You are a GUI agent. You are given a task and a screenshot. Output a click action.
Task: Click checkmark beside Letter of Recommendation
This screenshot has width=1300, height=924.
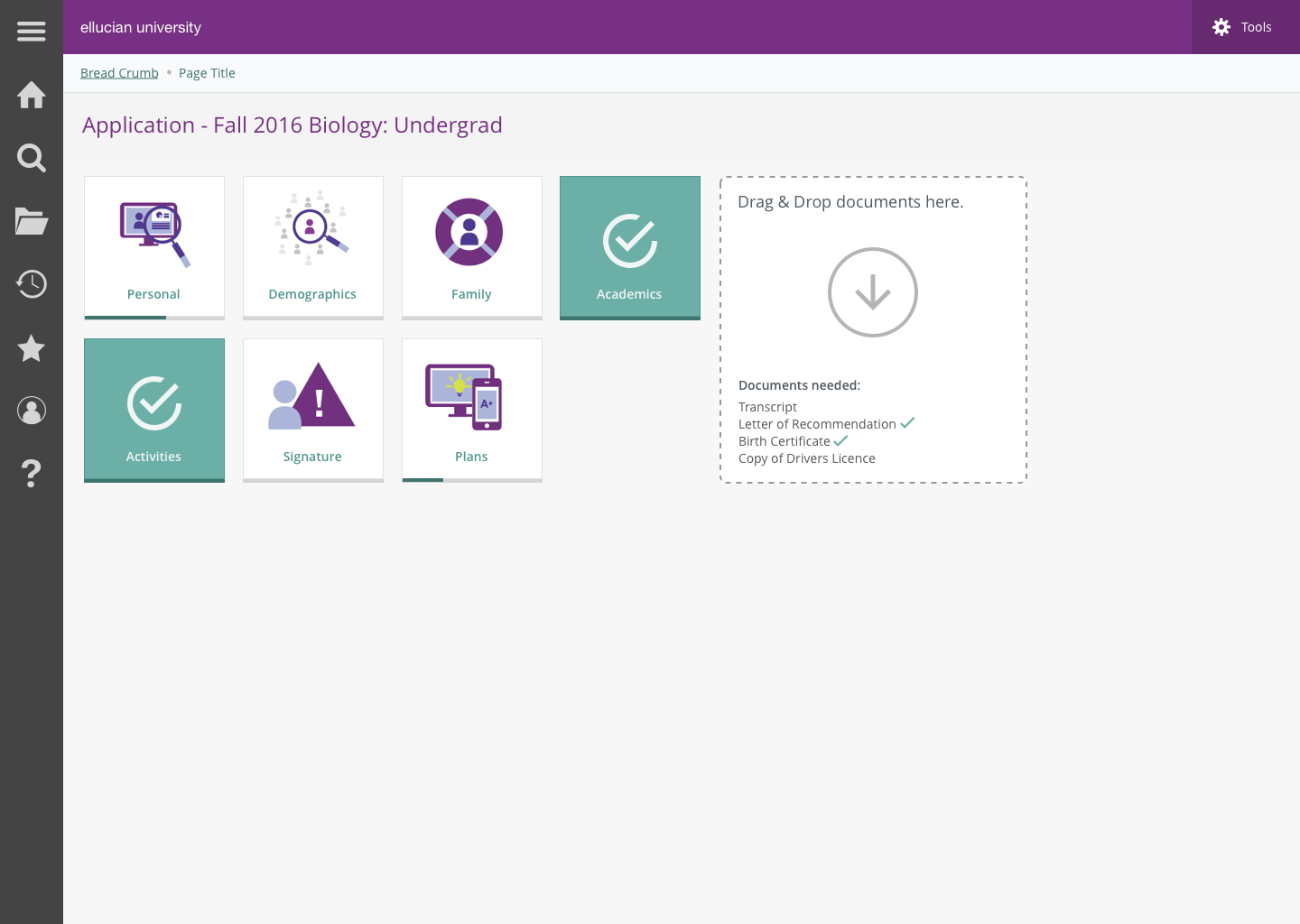pyautogui.click(x=907, y=423)
